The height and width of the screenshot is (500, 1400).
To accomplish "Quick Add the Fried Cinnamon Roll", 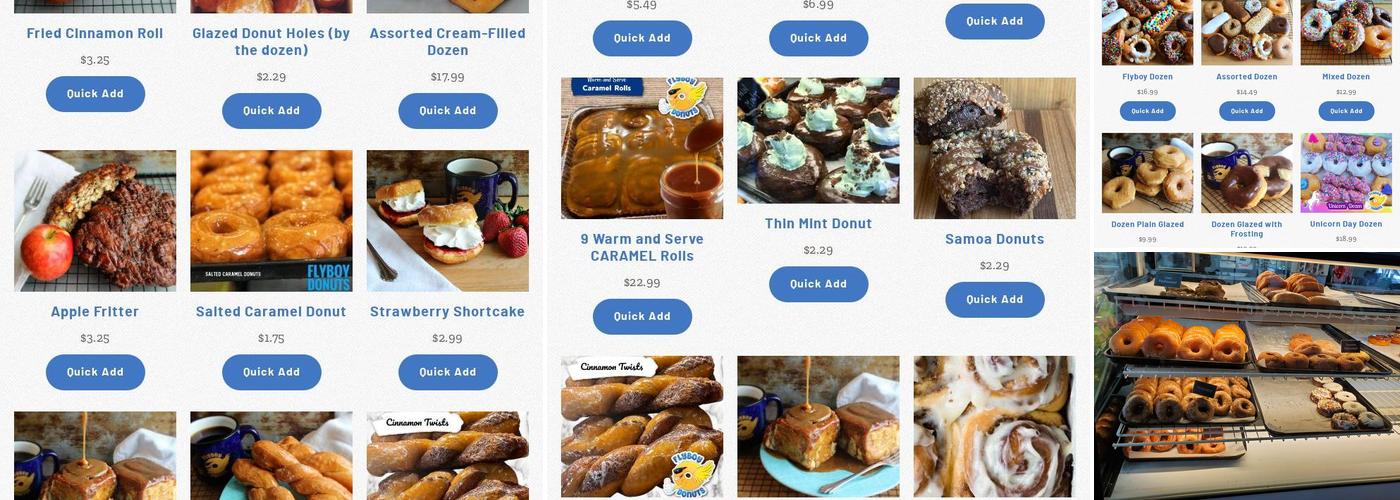I will (x=95, y=94).
